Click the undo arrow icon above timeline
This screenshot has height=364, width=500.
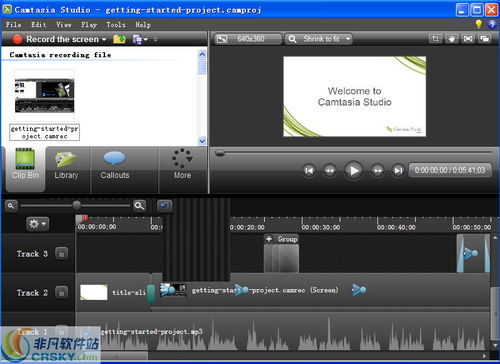[x=164, y=205]
